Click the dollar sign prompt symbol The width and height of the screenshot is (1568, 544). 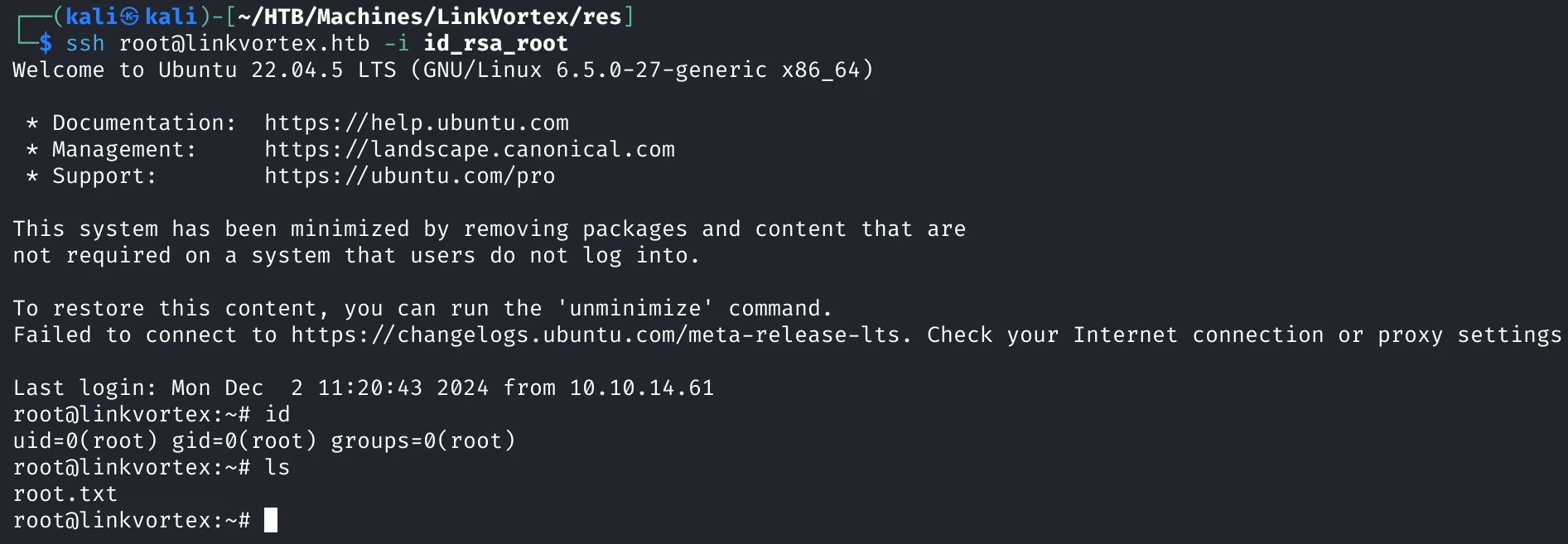coord(46,44)
